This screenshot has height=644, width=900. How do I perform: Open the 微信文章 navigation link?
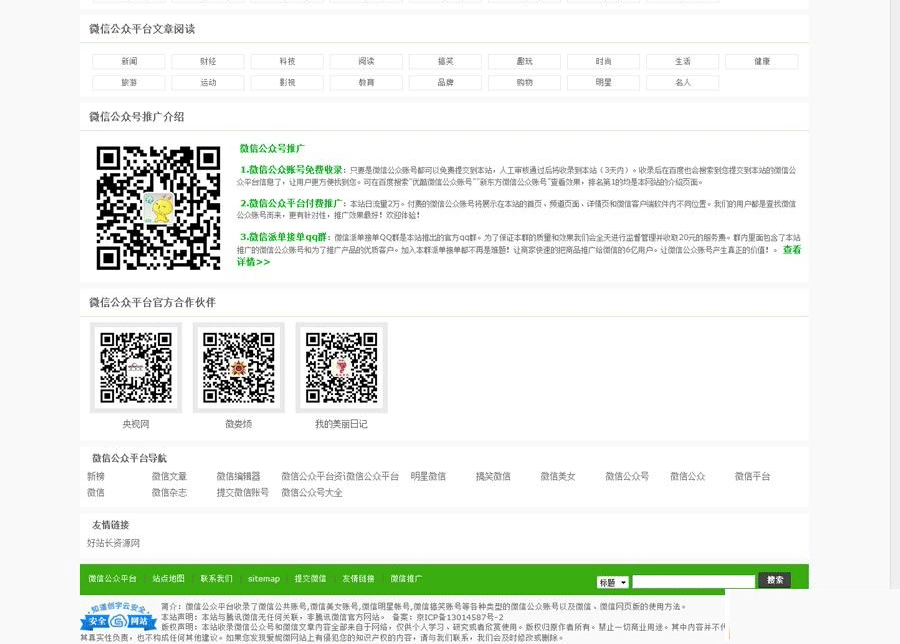(169, 476)
